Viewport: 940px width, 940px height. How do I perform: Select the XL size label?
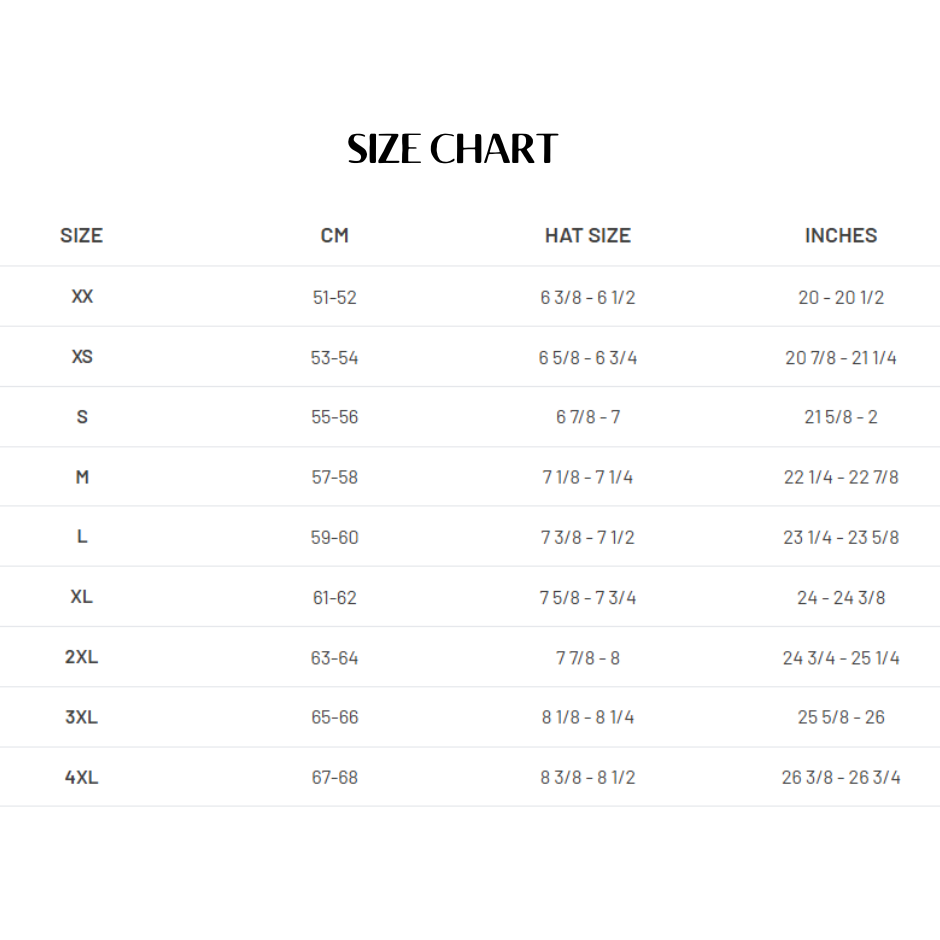pyautogui.click(x=82, y=597)
